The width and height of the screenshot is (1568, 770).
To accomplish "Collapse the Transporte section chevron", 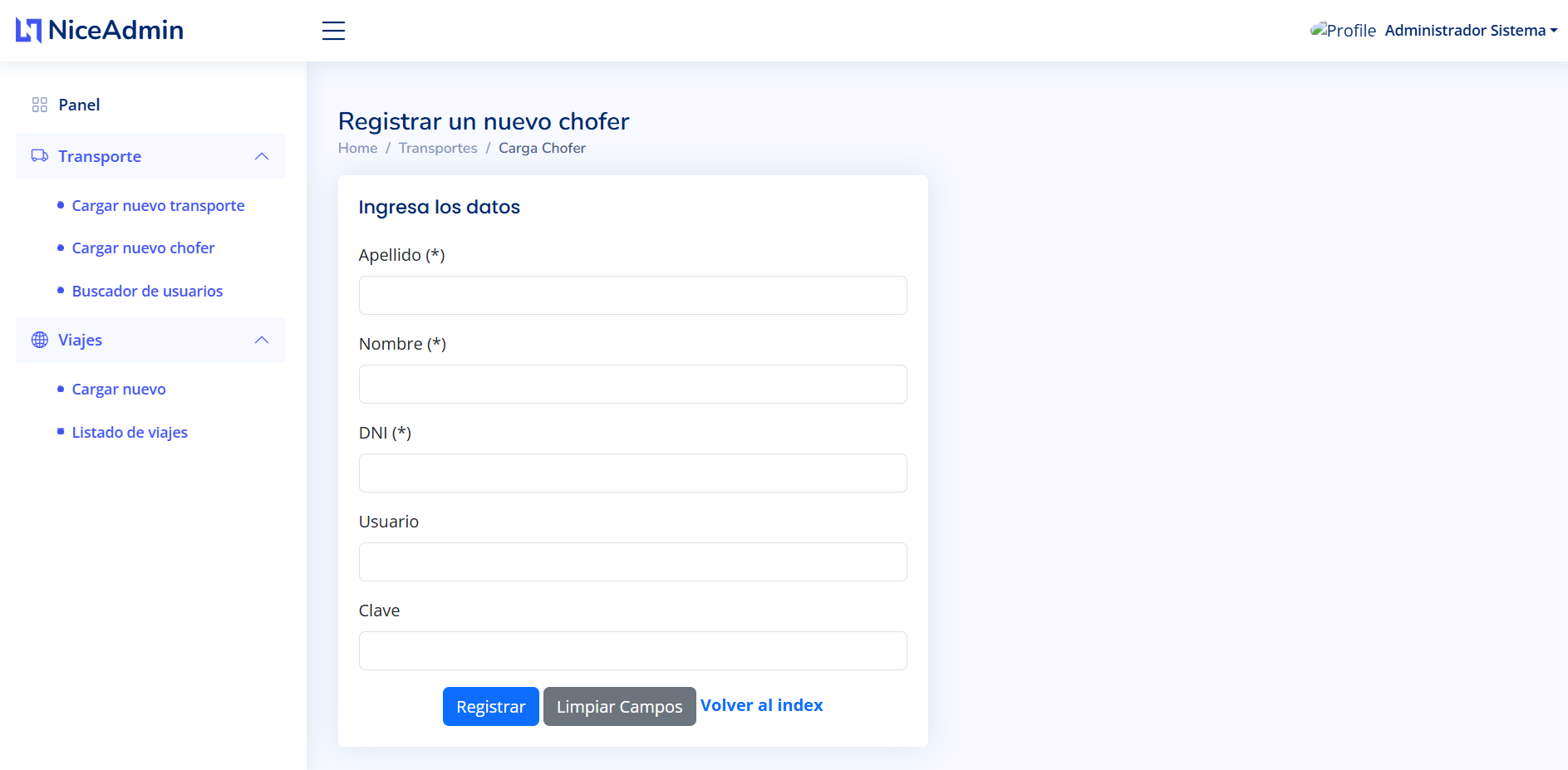I will point(262,156).
